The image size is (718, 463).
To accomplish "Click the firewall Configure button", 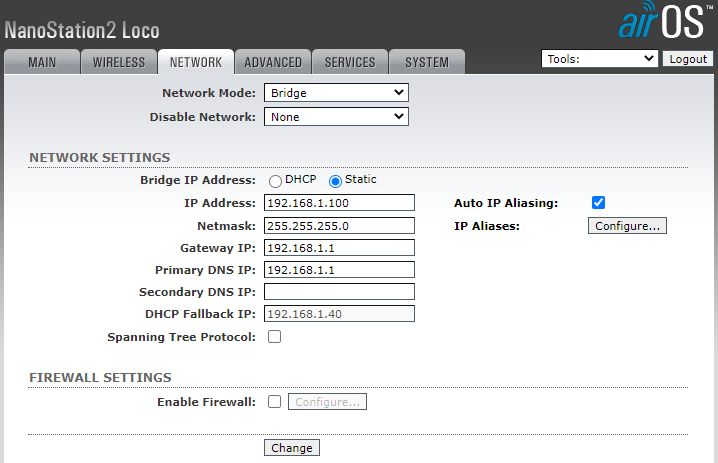I will [327, 402].
